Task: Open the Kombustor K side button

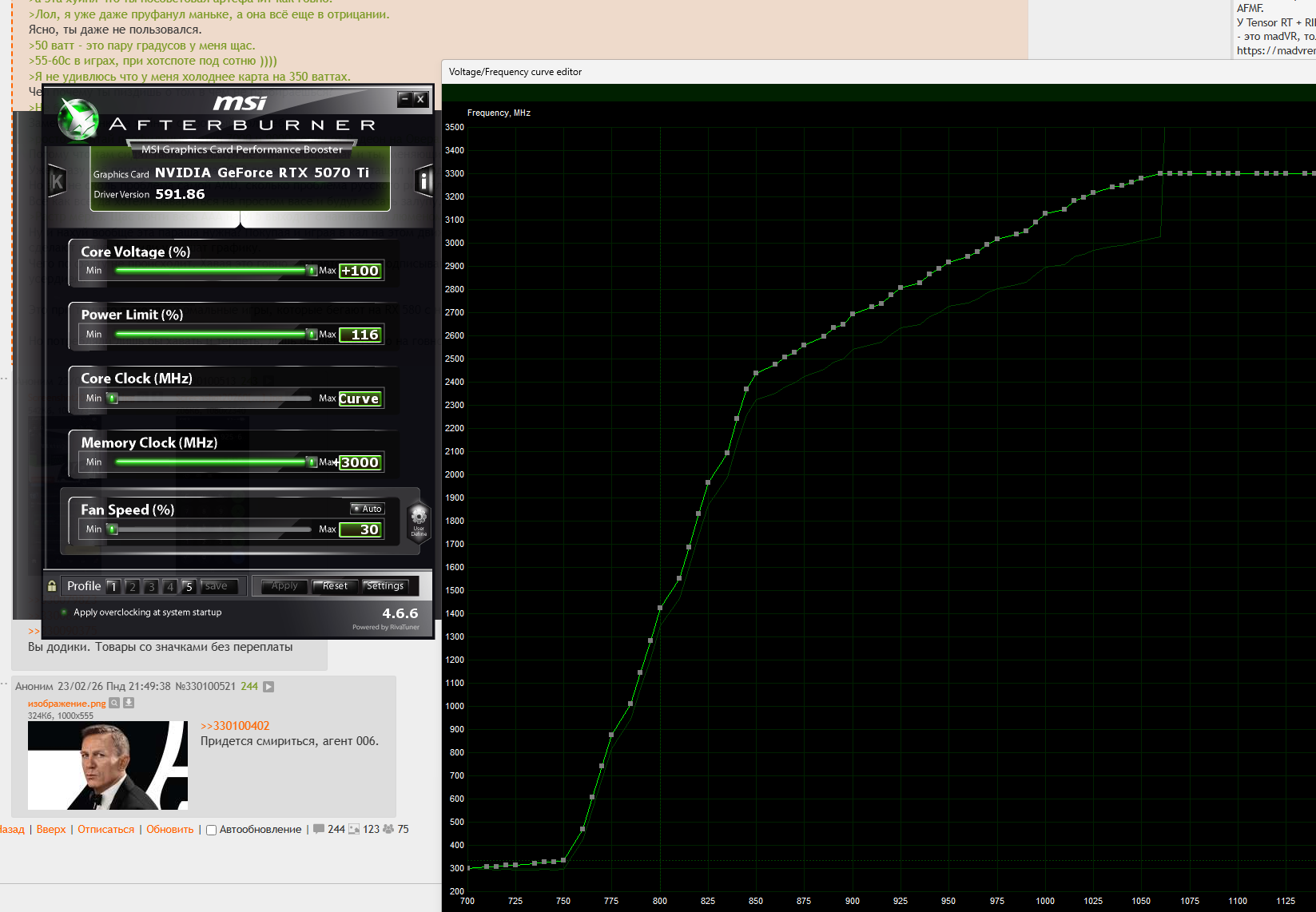Action: 57,182
